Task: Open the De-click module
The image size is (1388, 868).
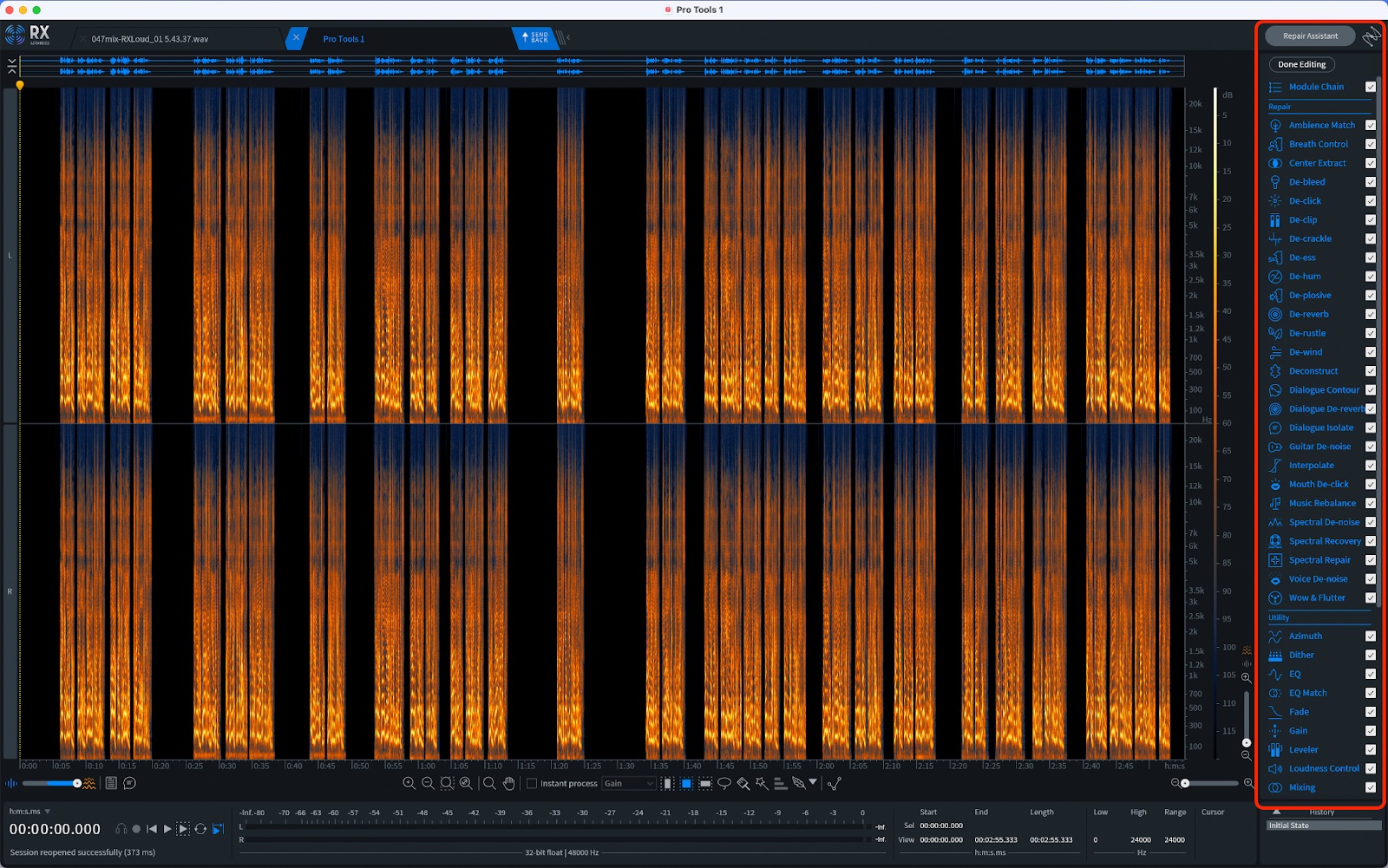Action: click(1305, 201)
